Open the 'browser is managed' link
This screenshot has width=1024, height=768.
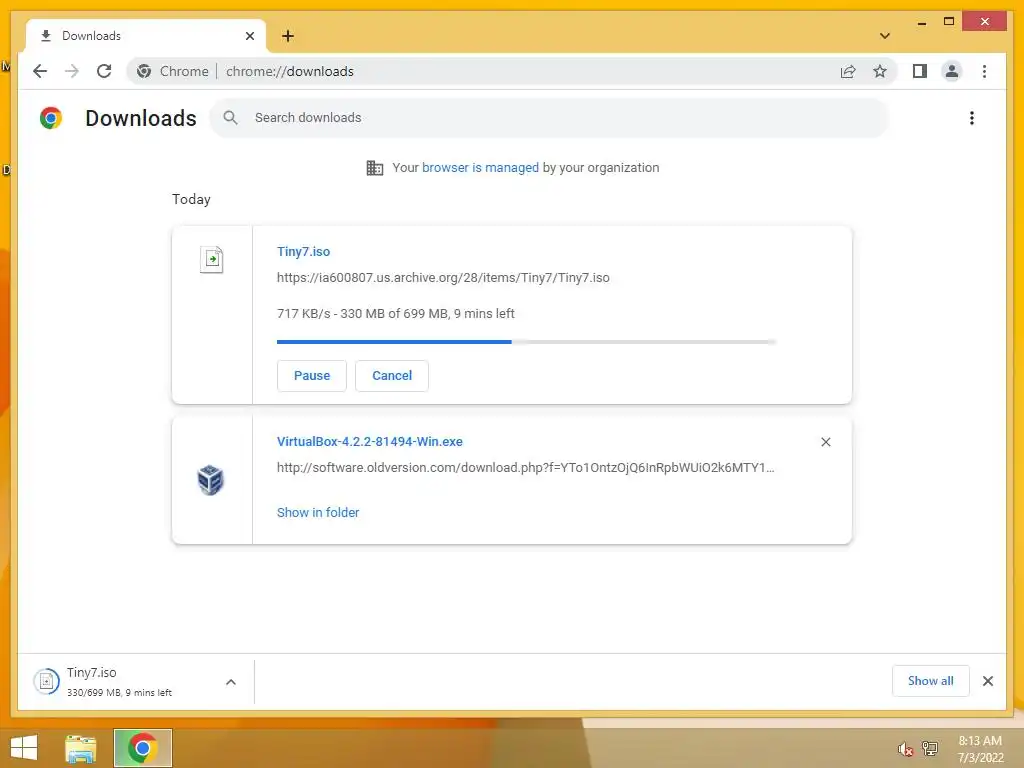[480, 168]
